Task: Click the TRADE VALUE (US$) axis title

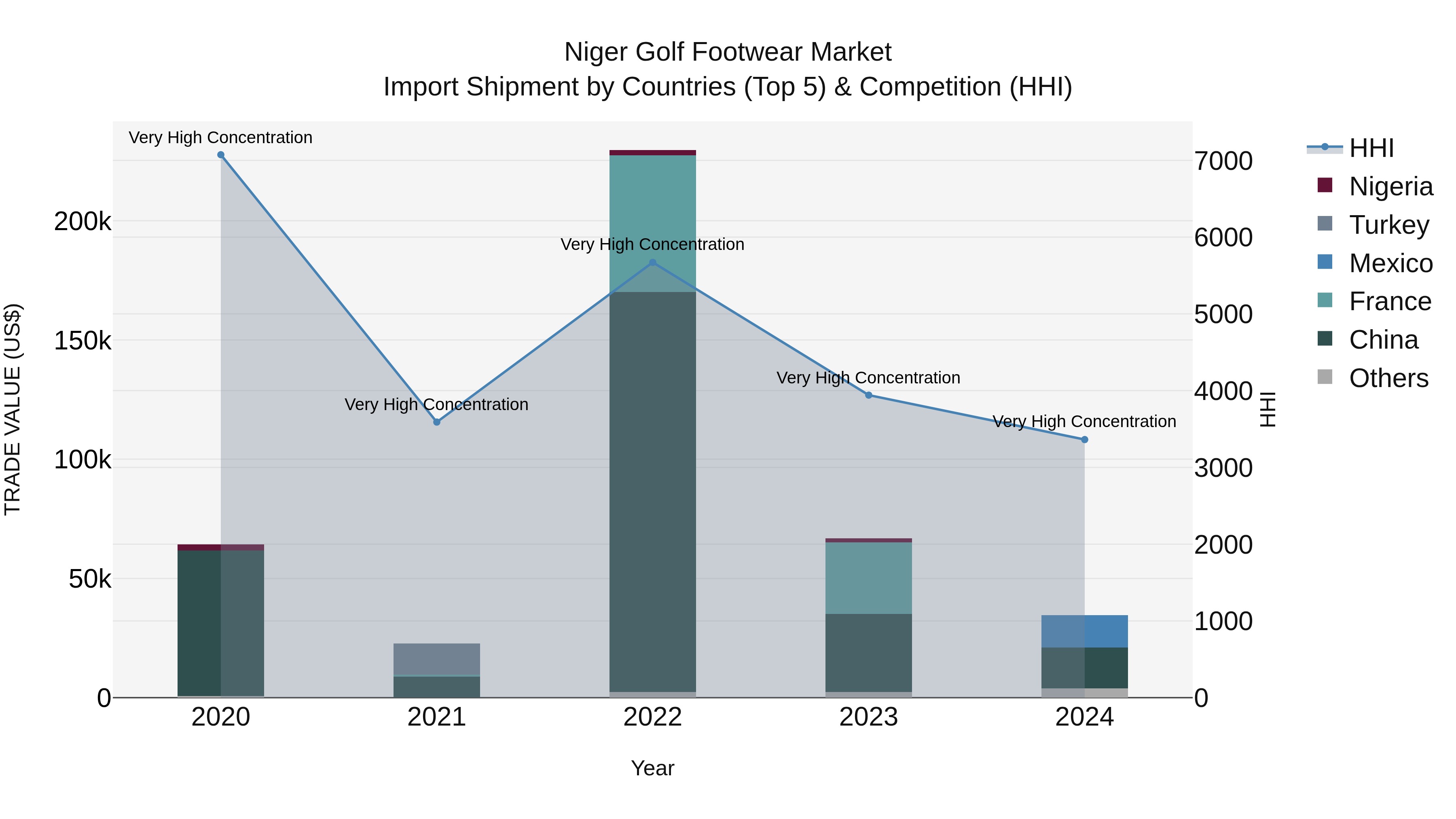Action: coord(13,409)
